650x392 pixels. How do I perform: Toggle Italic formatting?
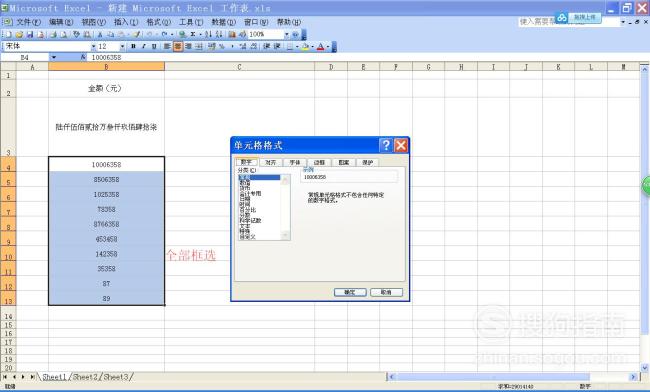click(x=143, y=46)
